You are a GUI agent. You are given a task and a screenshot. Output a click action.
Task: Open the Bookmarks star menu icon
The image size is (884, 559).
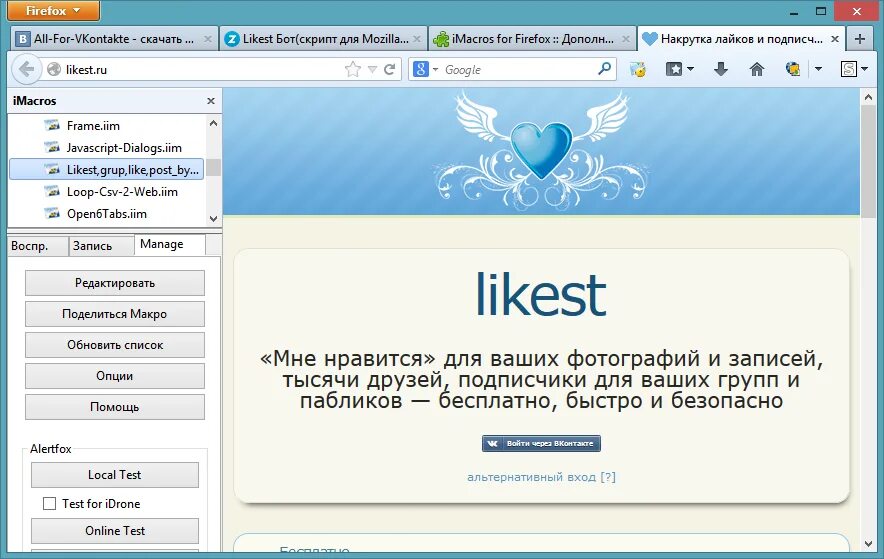[674, 69]
